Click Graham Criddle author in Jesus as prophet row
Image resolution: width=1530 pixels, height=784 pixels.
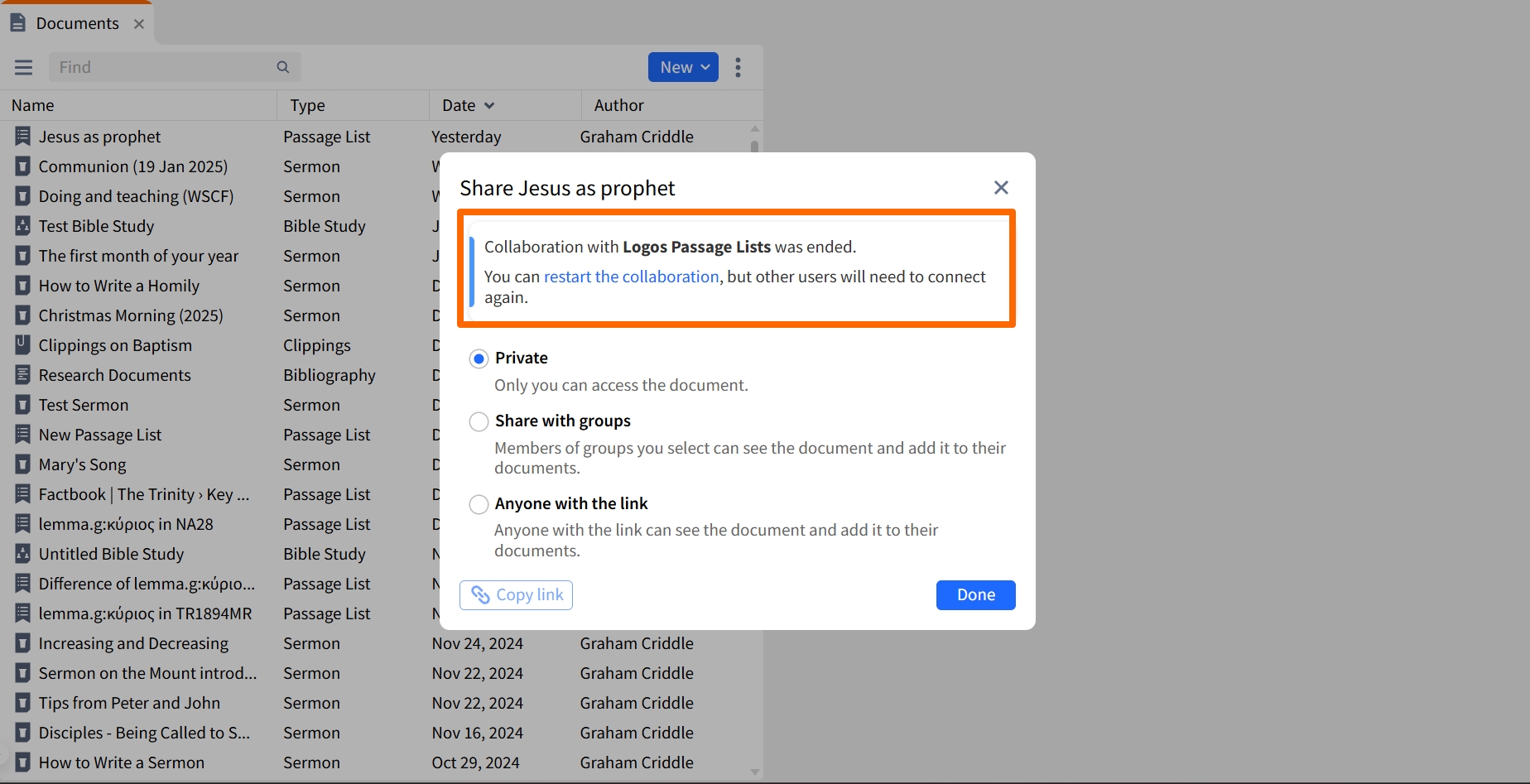637,137
